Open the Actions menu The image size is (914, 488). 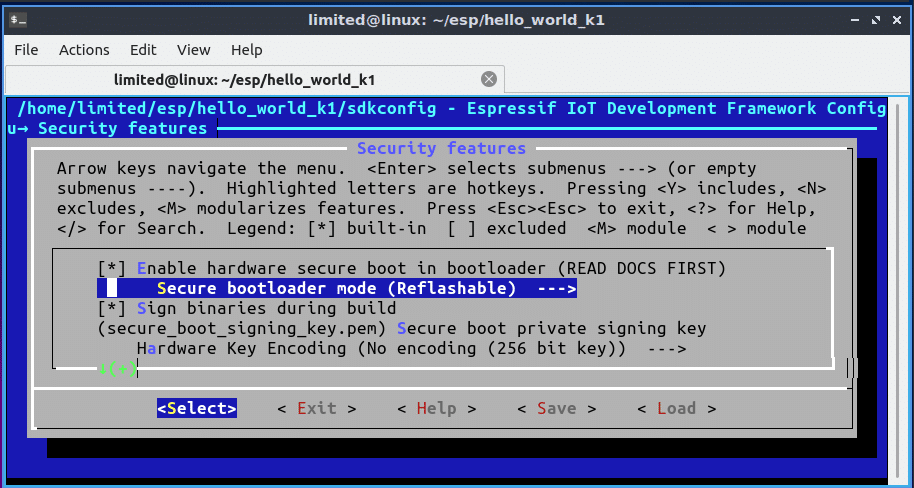84,49
